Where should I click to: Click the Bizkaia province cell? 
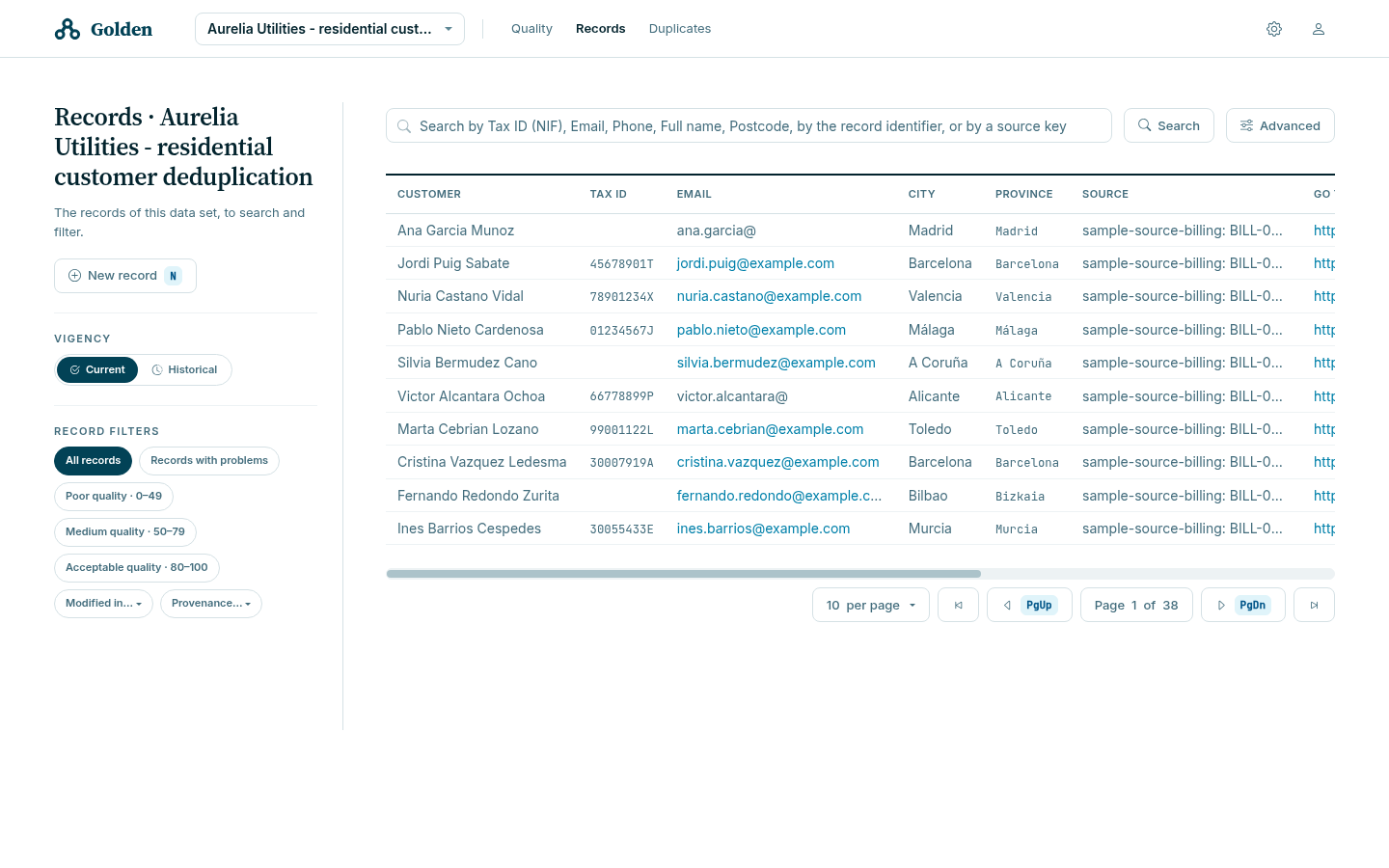point(1020,497)
